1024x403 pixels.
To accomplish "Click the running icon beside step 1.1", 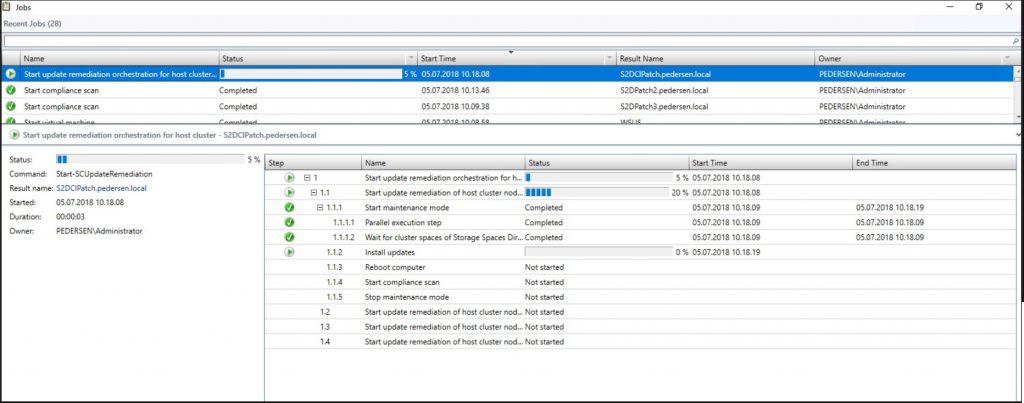I will click(x=289, y=192).
